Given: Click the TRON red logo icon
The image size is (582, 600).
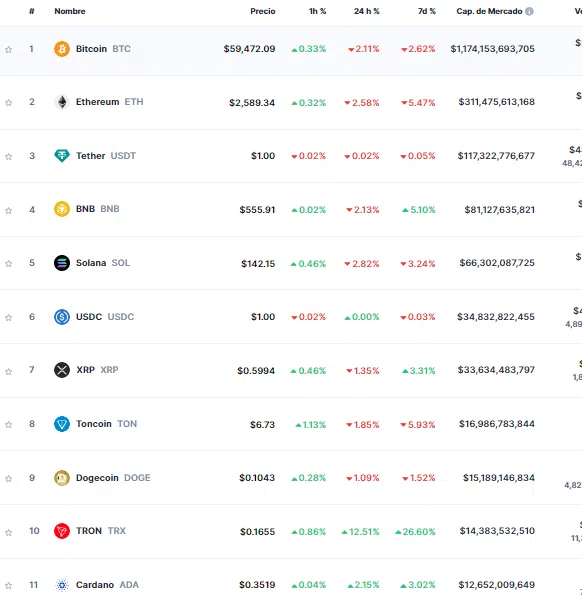Looking at the screenshot, I should (62, 531).
